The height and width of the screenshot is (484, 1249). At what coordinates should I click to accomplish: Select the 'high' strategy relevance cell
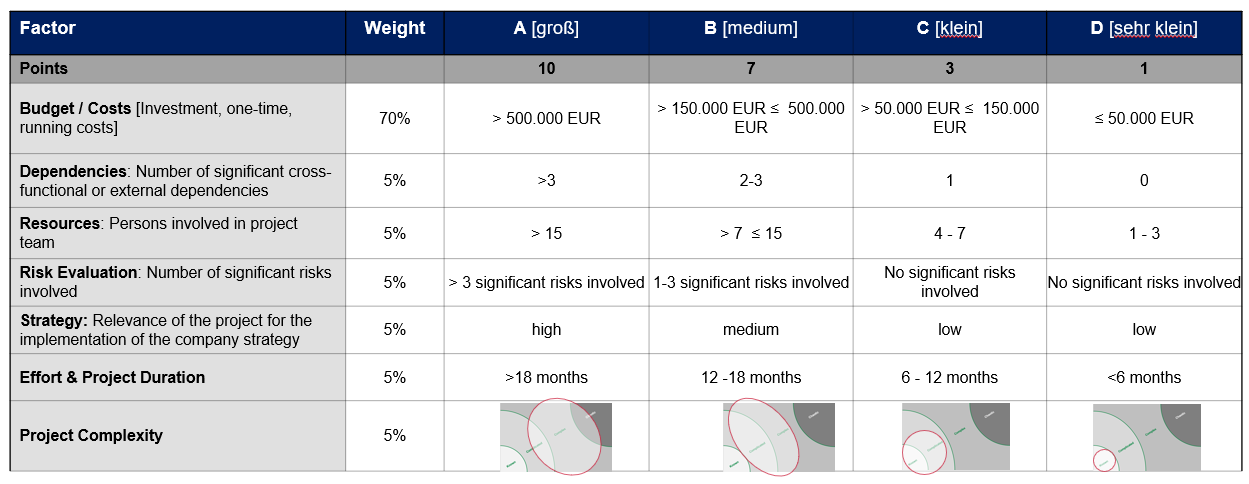click(x=546, y=330)
